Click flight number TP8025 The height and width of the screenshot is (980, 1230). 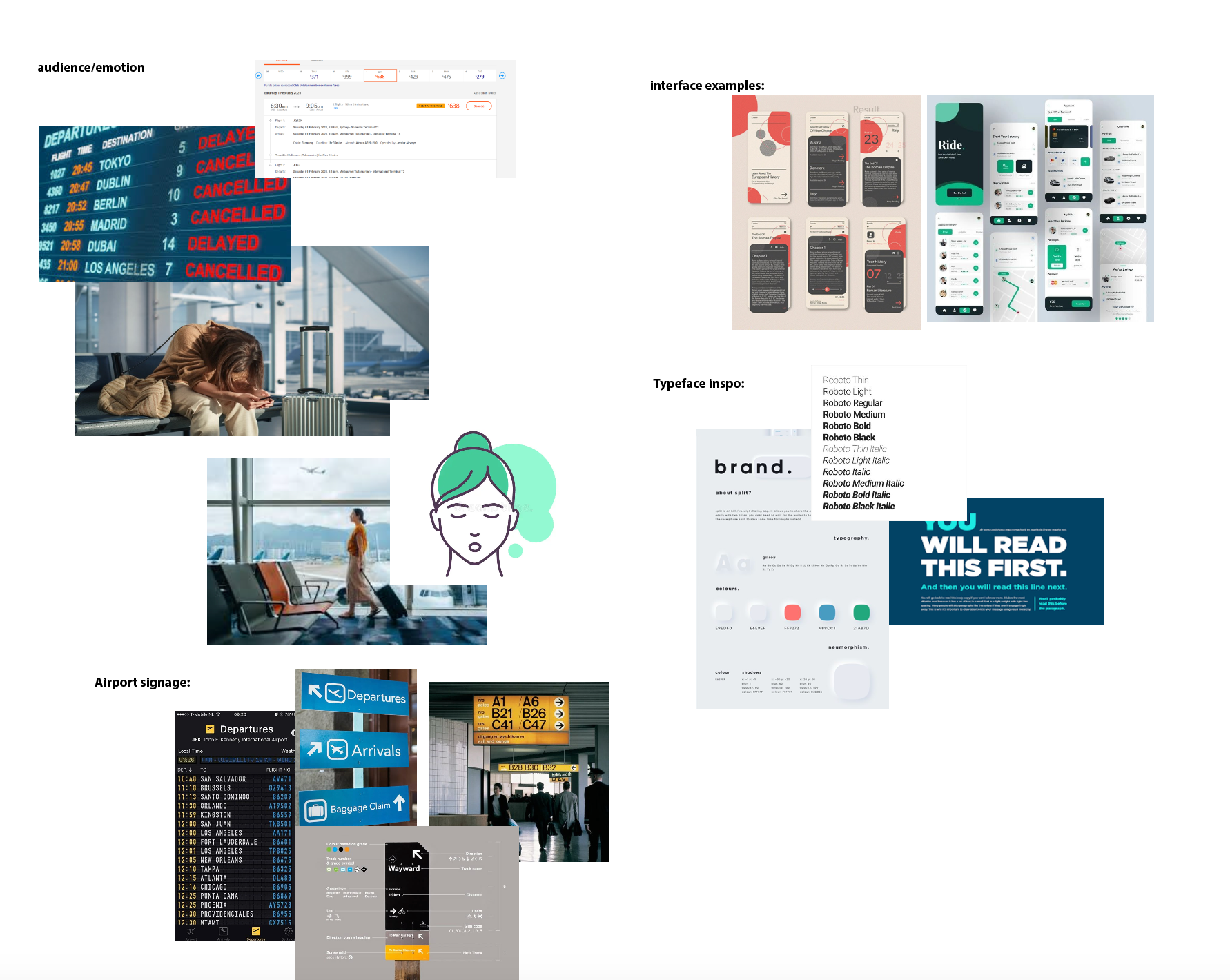[280, 851]
